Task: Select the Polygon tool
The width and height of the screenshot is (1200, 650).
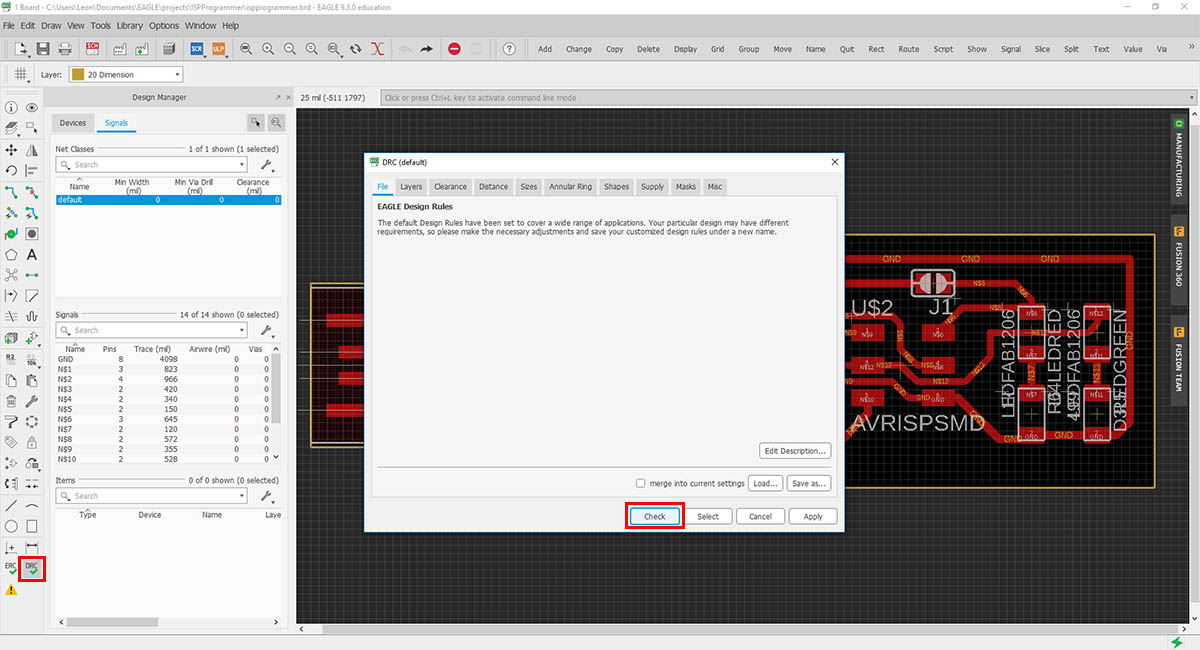Action: (11, 255)
